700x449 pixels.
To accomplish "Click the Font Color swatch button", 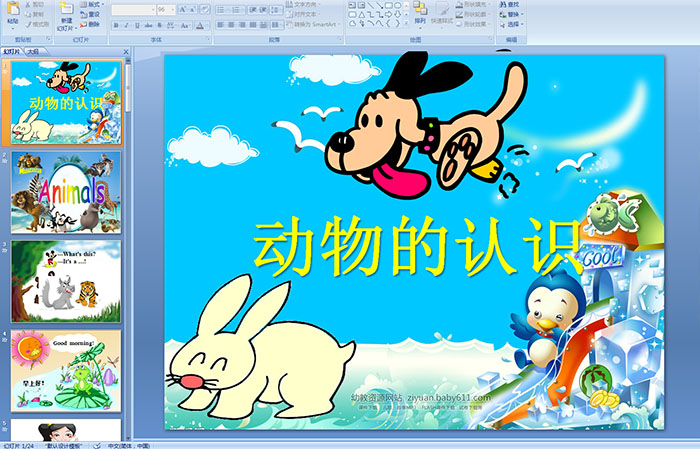I will point(200,25).
